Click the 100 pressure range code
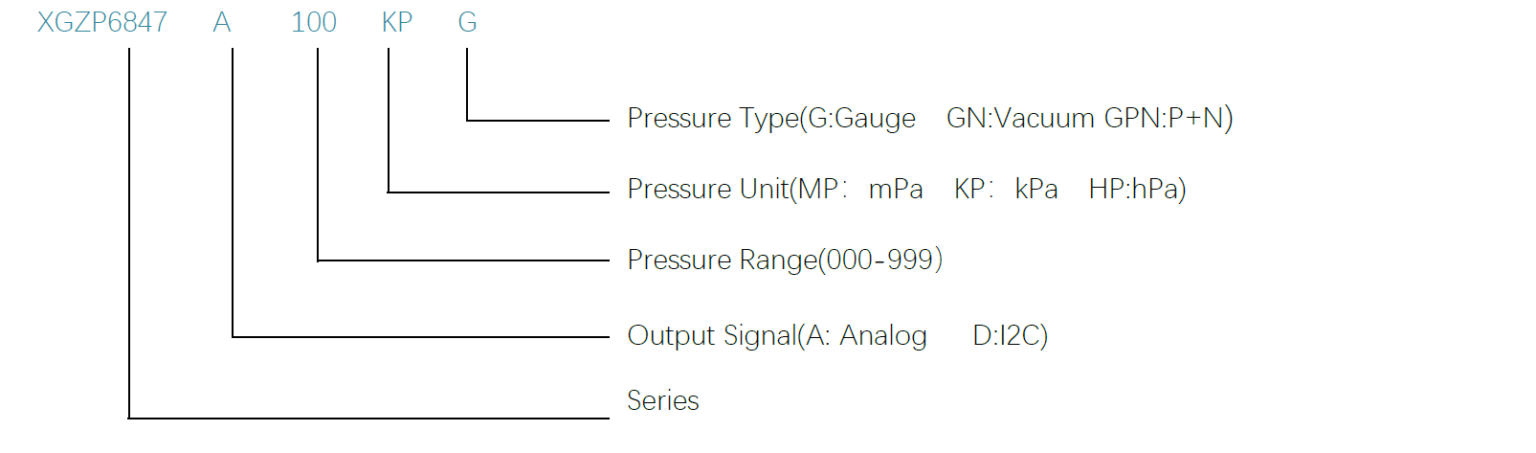 point(314,23)
